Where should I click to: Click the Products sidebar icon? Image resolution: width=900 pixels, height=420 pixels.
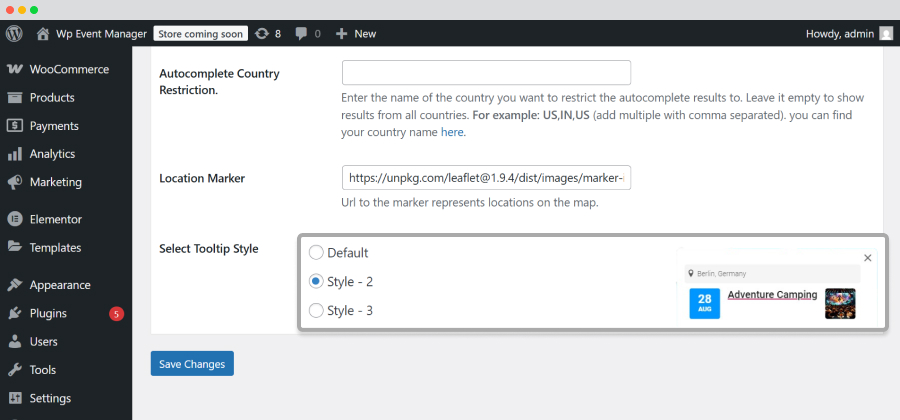tap(14, 98)
